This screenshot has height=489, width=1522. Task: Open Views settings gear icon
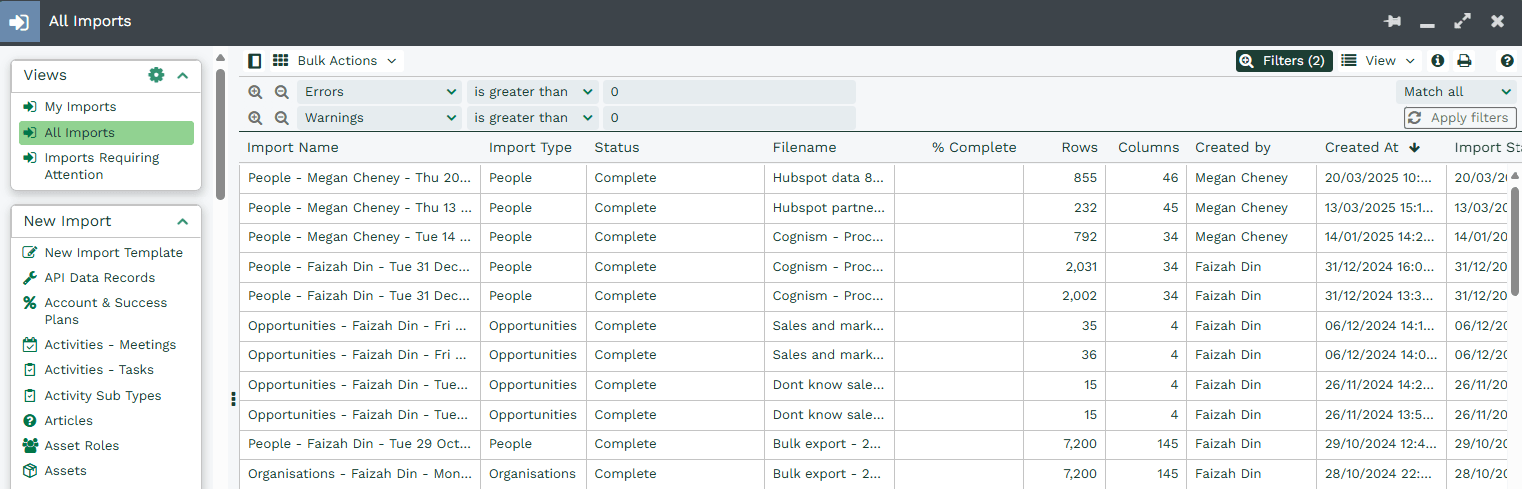[156, 75]
